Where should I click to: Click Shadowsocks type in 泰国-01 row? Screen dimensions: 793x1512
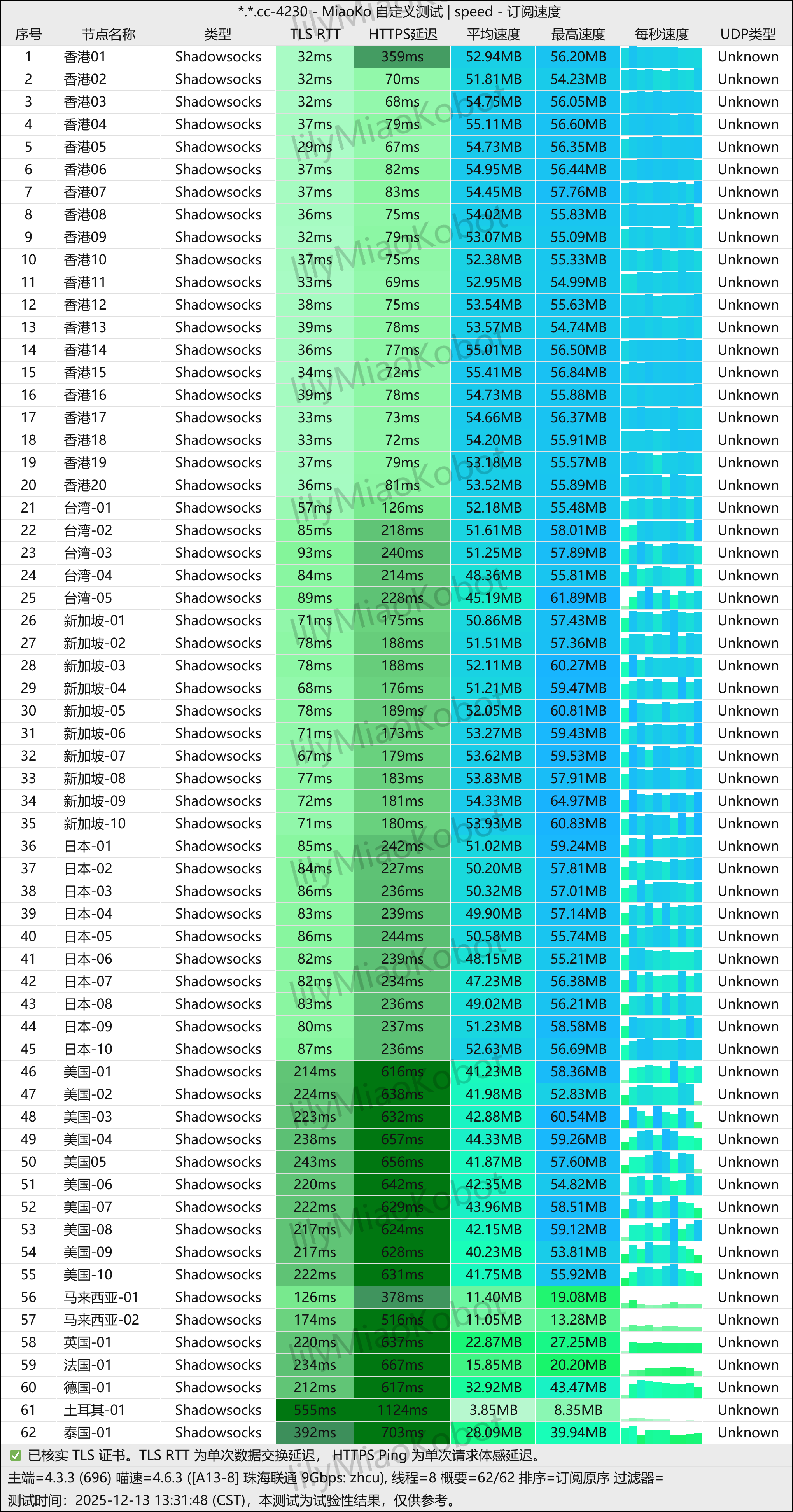[218, 1432]
